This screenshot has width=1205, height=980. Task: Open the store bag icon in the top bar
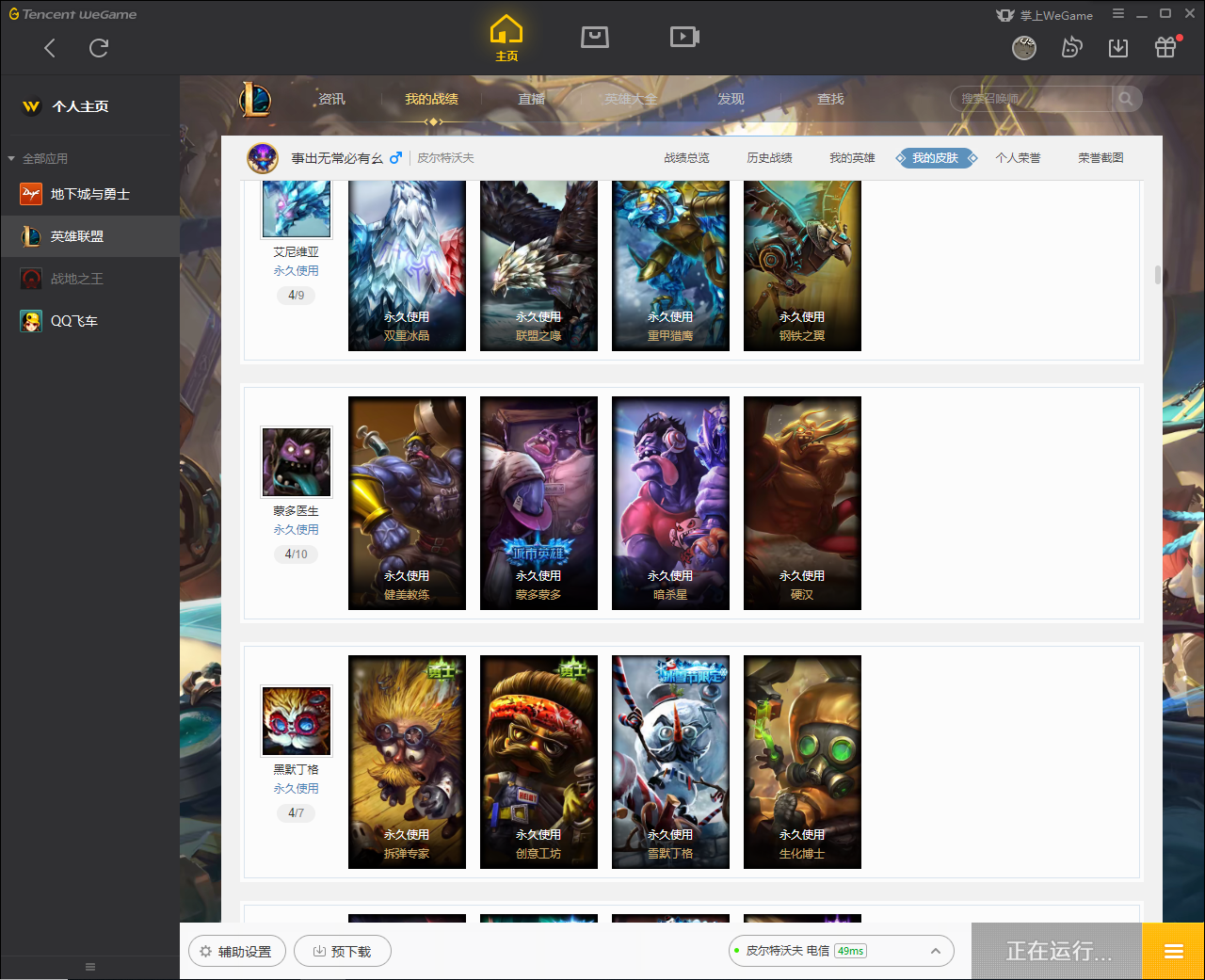[595, 37]
